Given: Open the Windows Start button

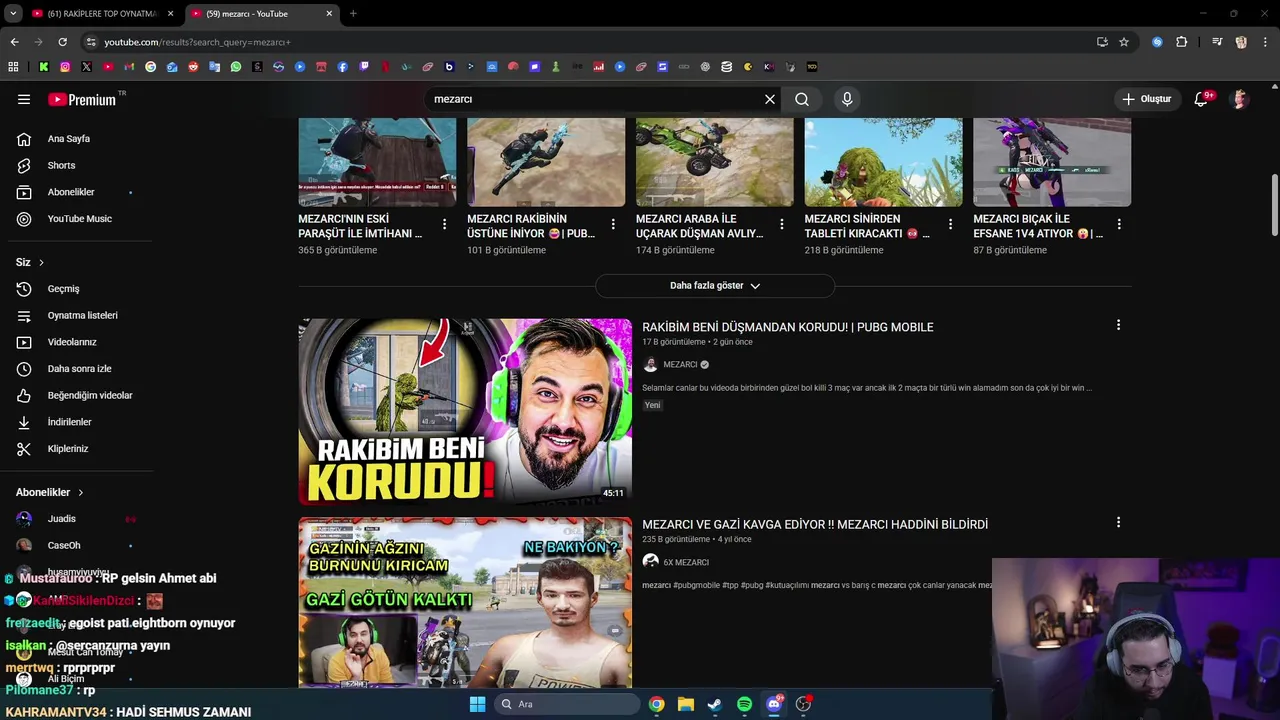Looking at the screenshot, I should (477, 704).
